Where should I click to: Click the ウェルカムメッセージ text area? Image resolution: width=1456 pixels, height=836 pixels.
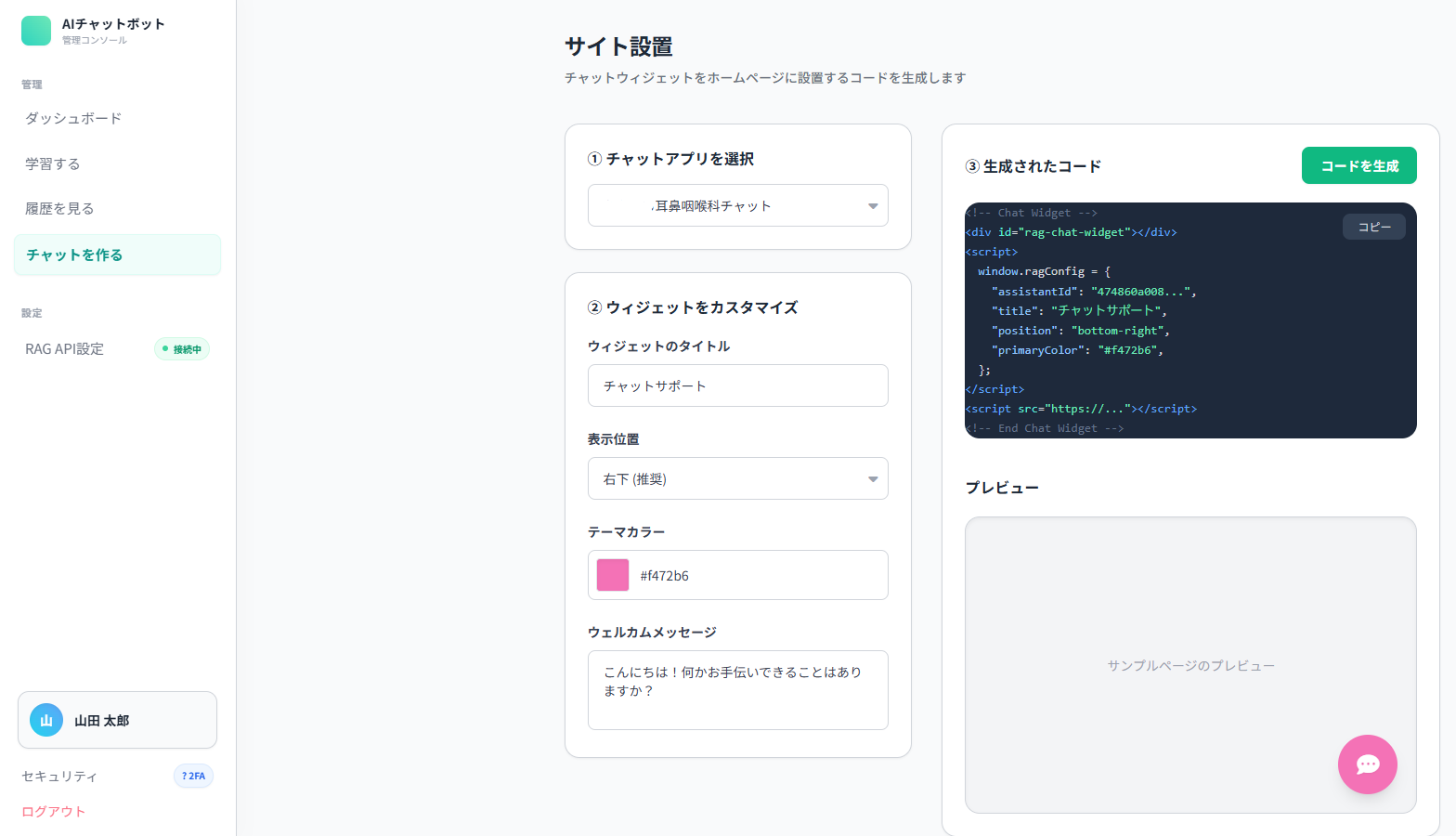[x=737, y=690]
